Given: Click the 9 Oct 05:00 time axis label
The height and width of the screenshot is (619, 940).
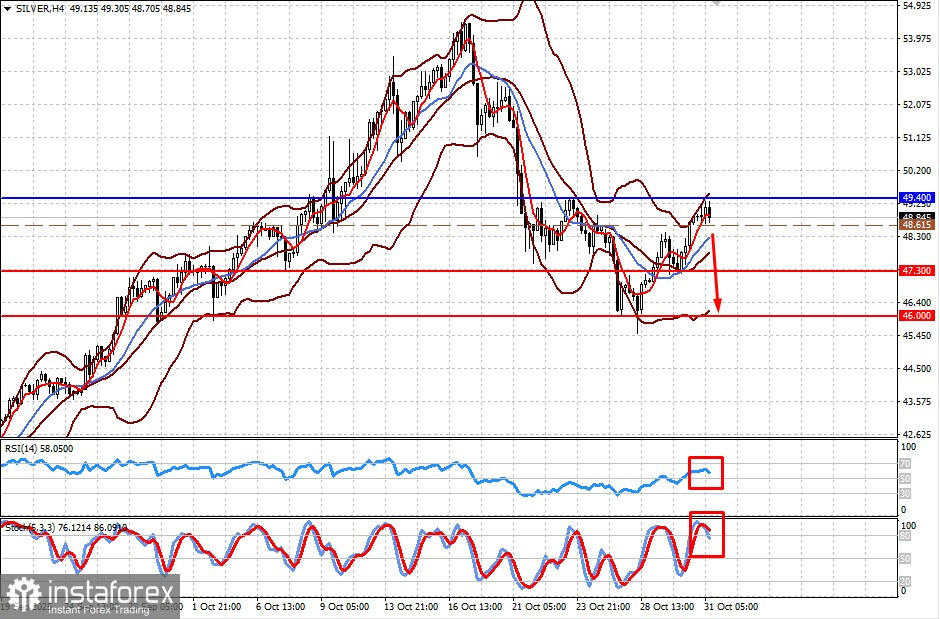Looking at the screenshot, I should 345,606.
